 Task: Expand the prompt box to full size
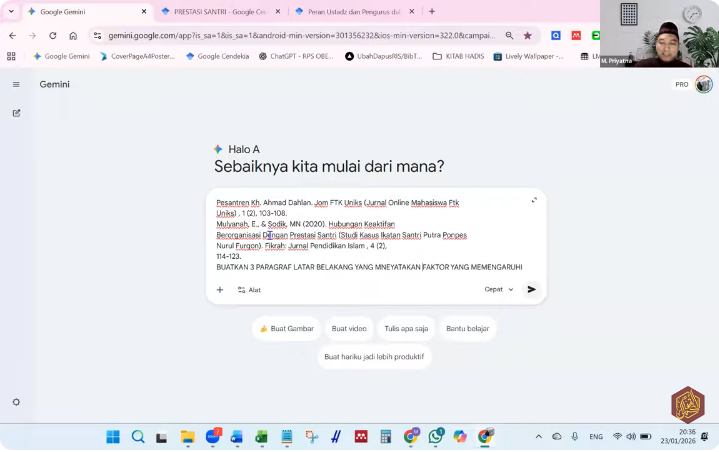point(533,200)
